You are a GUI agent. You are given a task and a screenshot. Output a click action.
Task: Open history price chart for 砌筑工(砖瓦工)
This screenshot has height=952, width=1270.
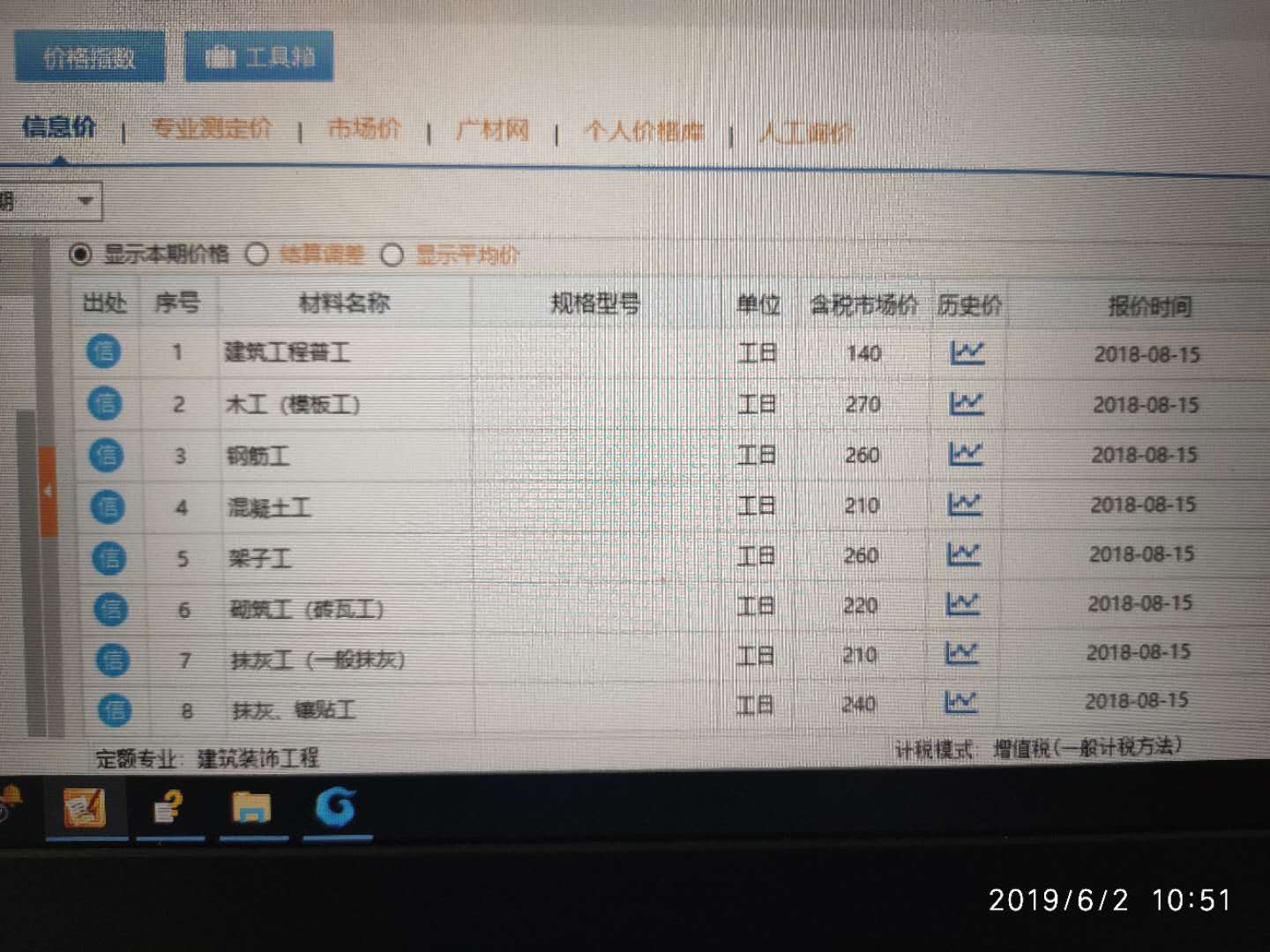(962, 604)
